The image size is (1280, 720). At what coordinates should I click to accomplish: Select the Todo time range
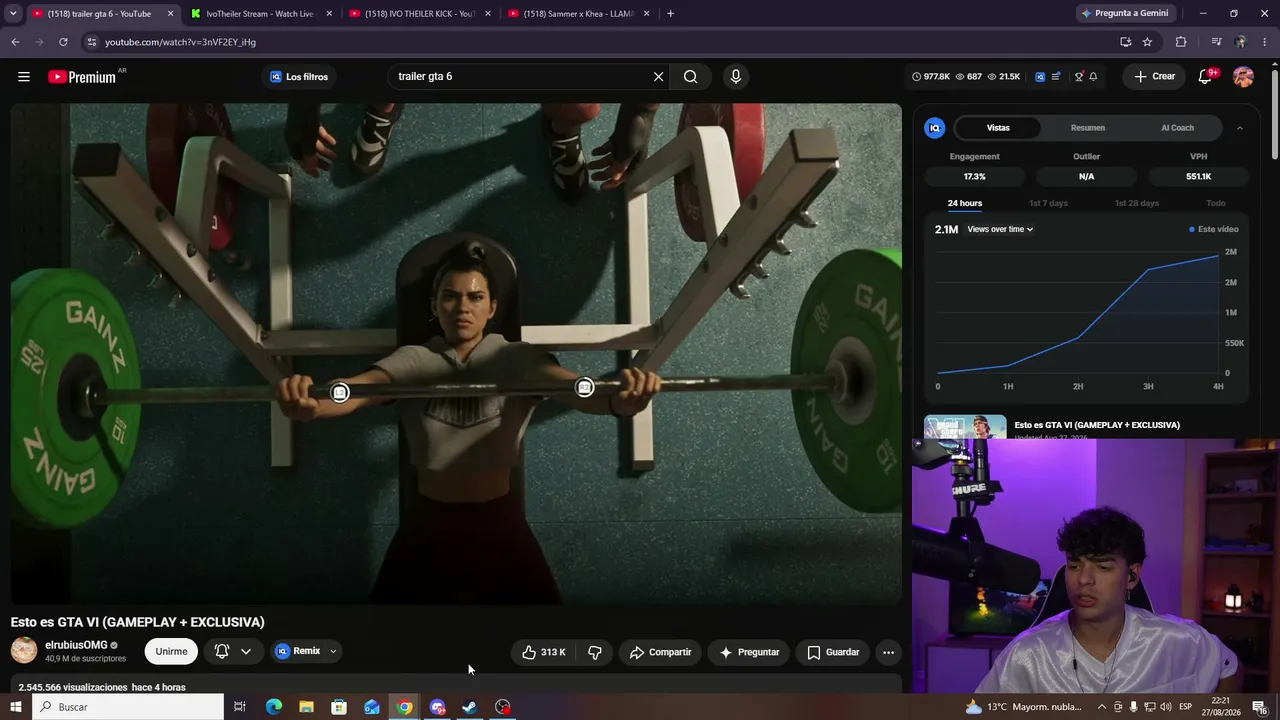(1216, 203)
